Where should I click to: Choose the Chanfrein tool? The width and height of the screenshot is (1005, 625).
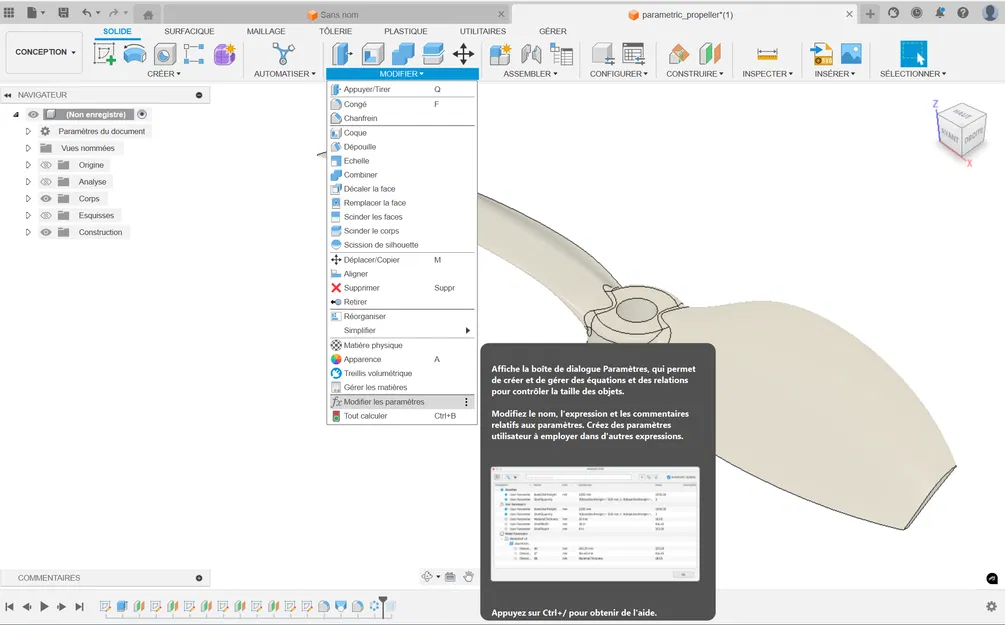click(360, 118)
